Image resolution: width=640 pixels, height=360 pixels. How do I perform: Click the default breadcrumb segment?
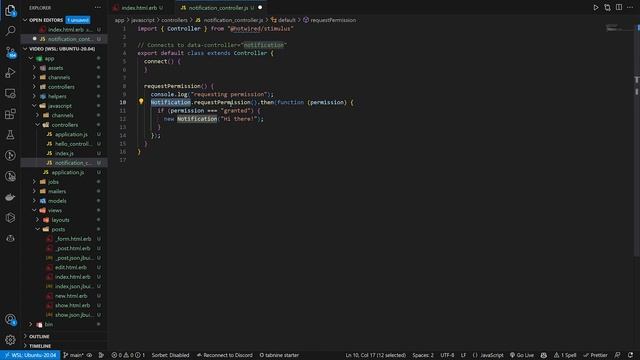coord(287,20)
